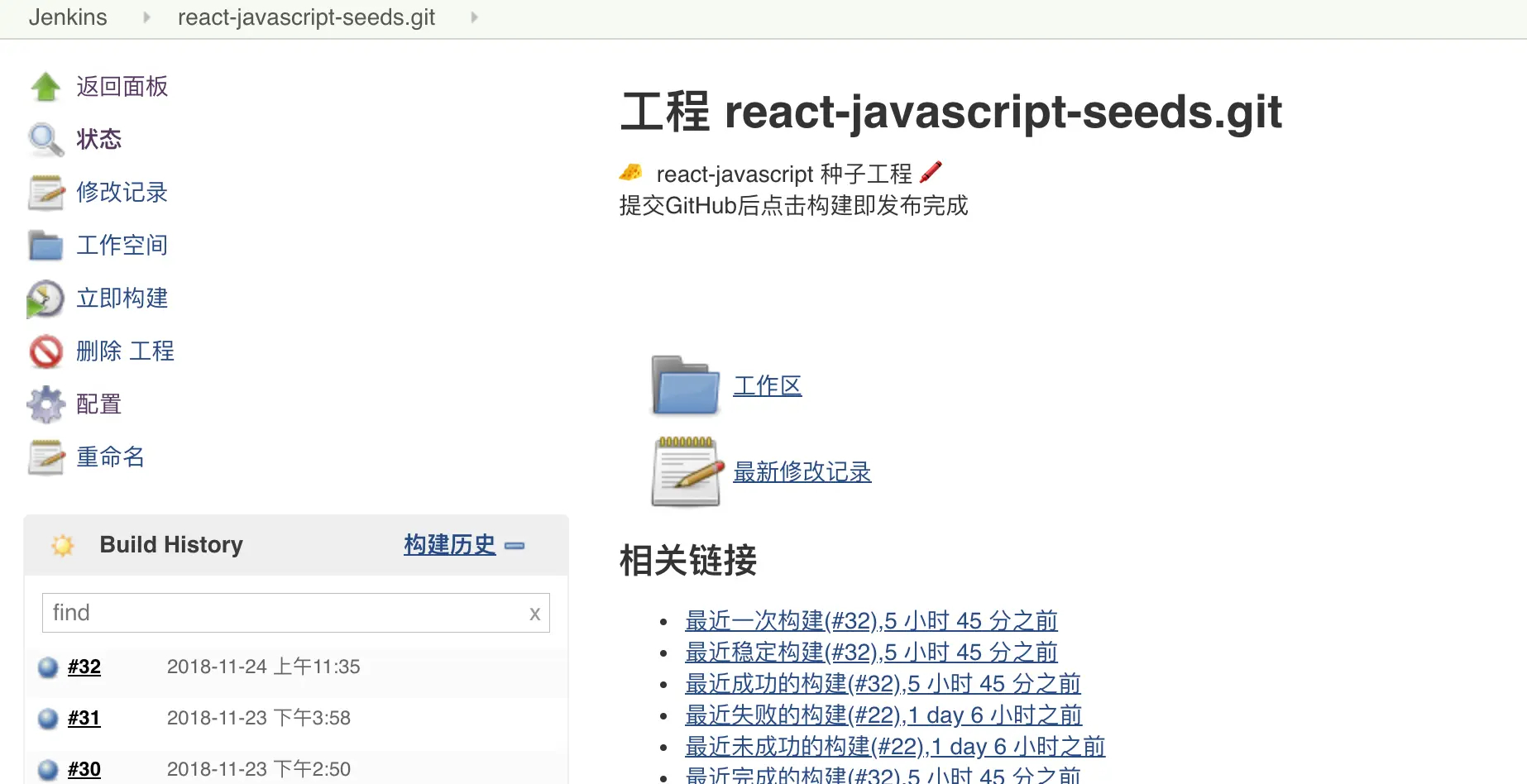Click the green up arrow icon for 返回面板
Screen dimensions: 1527x784
pyautogui.click(x=45, y=87)
